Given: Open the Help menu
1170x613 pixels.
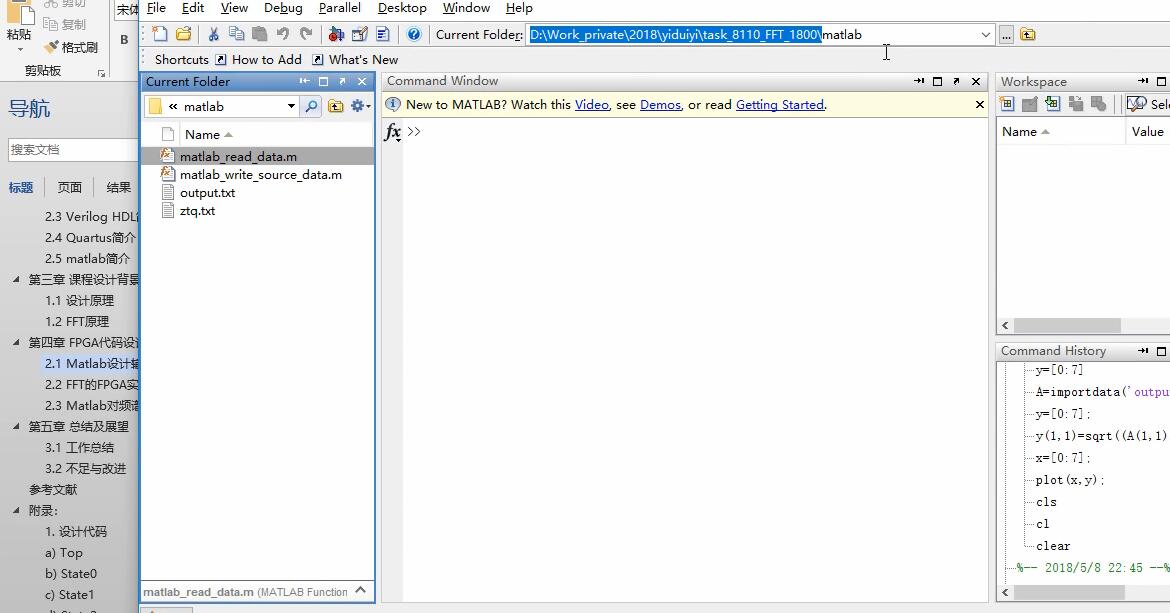Looking at the screenshot, I should click(x=519, y=8).
